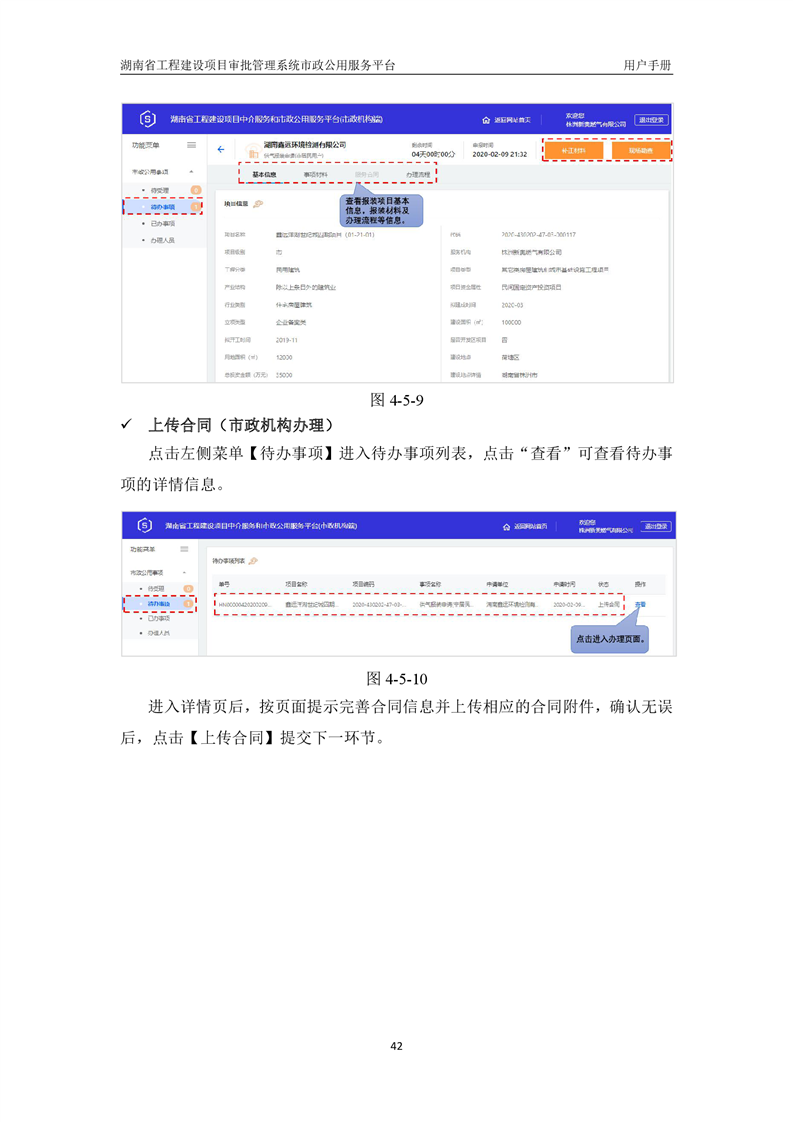The width and height of the screenshot is (793, 1122).
Task: Select 已办事项 in figure 4-5-9 sidebar
Action: coord(162,223)
